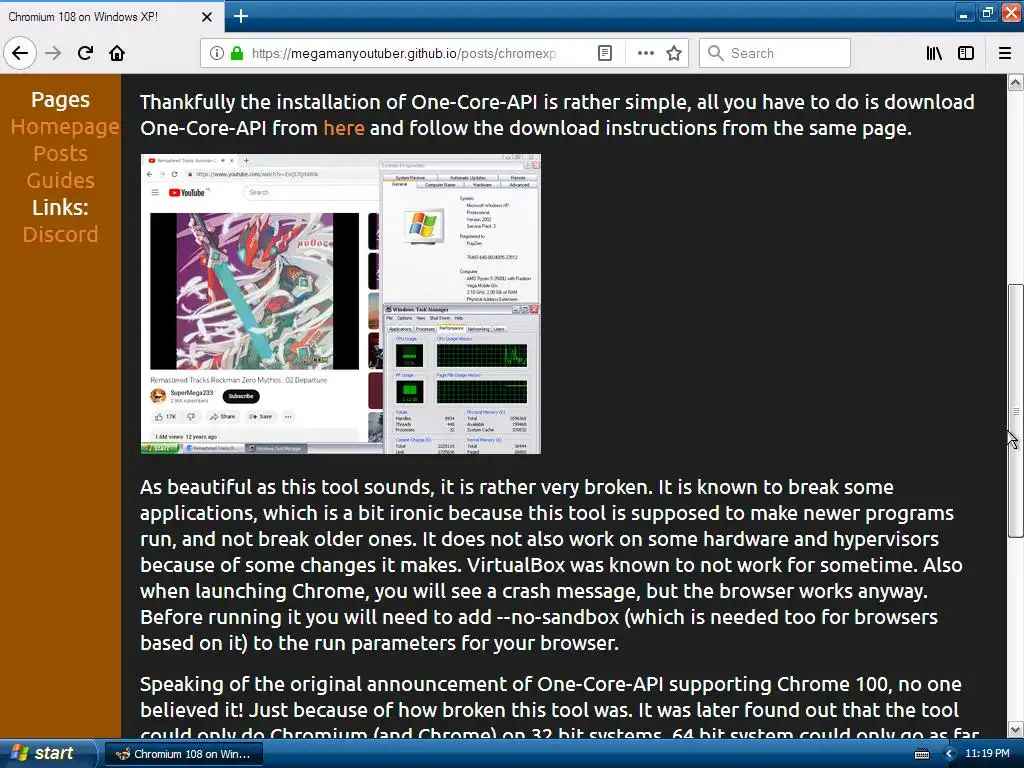Viewport: 1024px width, 768px height.
Task: Minimize the browser window
Action: click(x=963, y=13)
